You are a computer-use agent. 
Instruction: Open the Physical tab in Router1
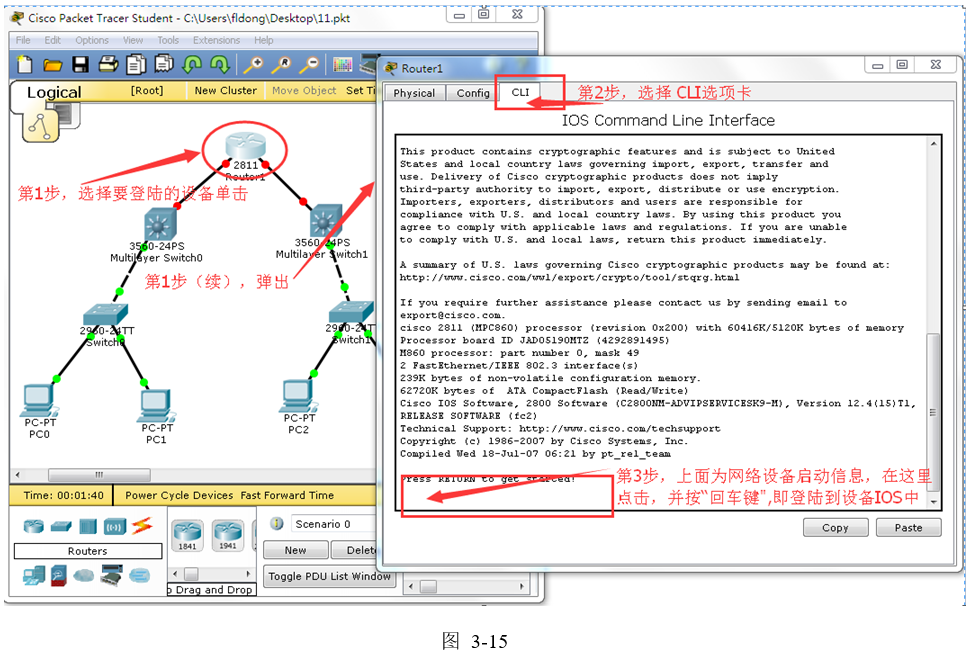coord(414,93)
